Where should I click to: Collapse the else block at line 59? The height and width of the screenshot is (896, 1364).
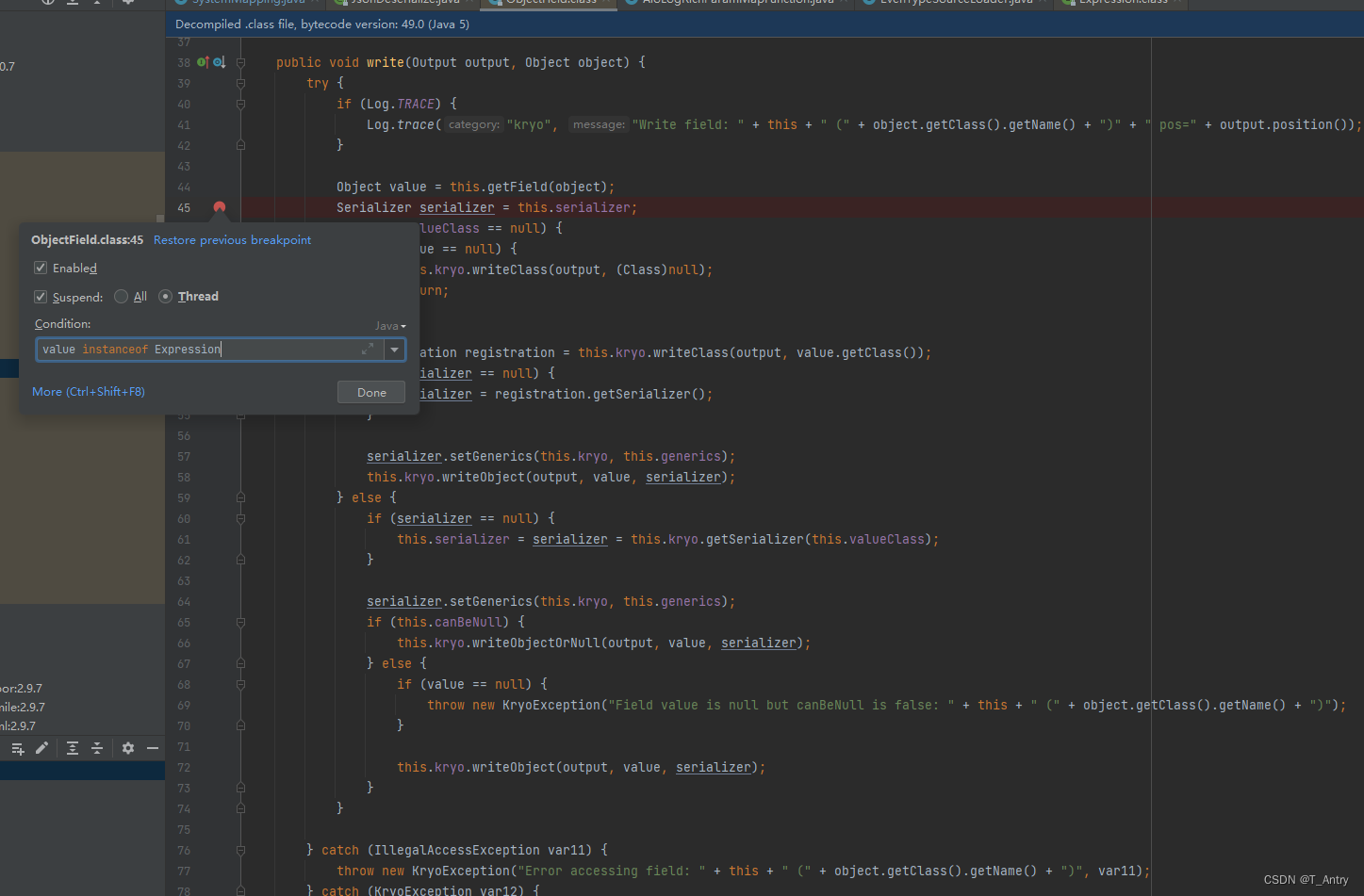point(240,497)
